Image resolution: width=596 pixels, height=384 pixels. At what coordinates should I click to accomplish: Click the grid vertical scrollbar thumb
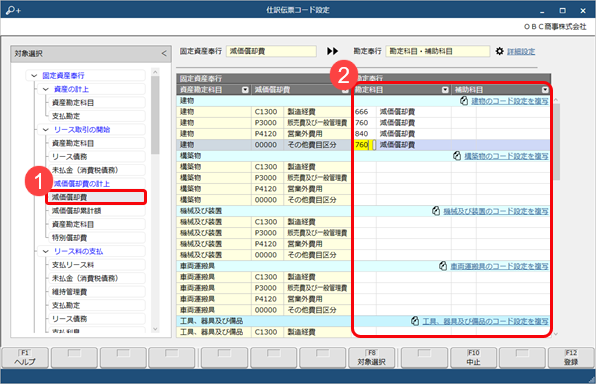coord(556,141)
